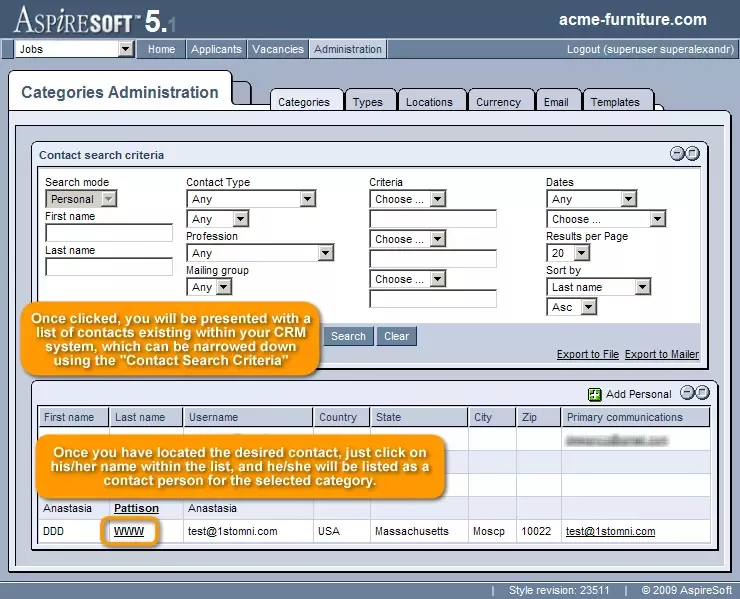Go to the Home menu
740x599 pixels.
pyautogui.click(x=161, y=49)
